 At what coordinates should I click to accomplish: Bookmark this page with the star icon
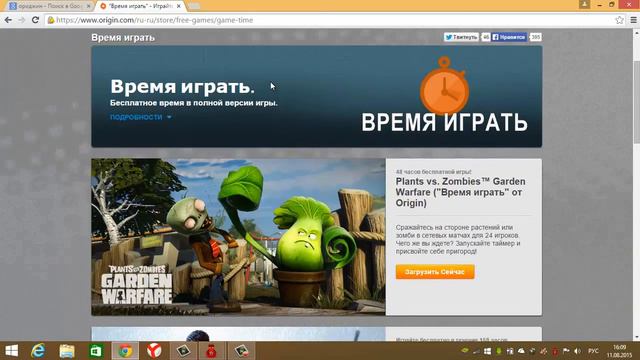pos(619,20)
